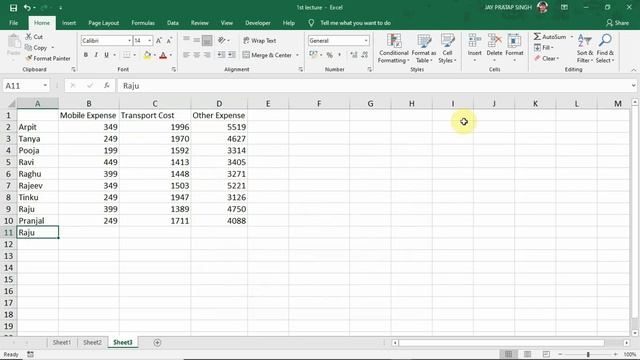Switch to Sheet1 worksheet
Image resolution: width=640 pixels, height=360 pixels.
click(x=62, y=342)
